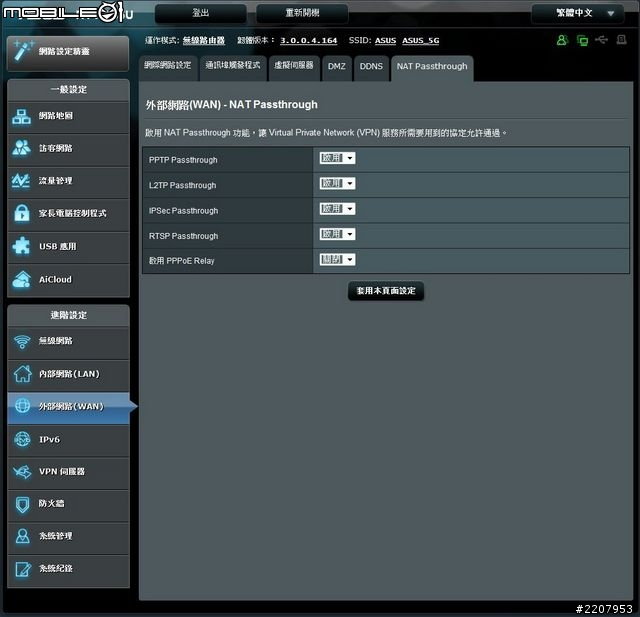Viewport: 640px width, 617px height.
Task: Click the 無線網路 Wi-Fi icon
Action: click(22, 342)
